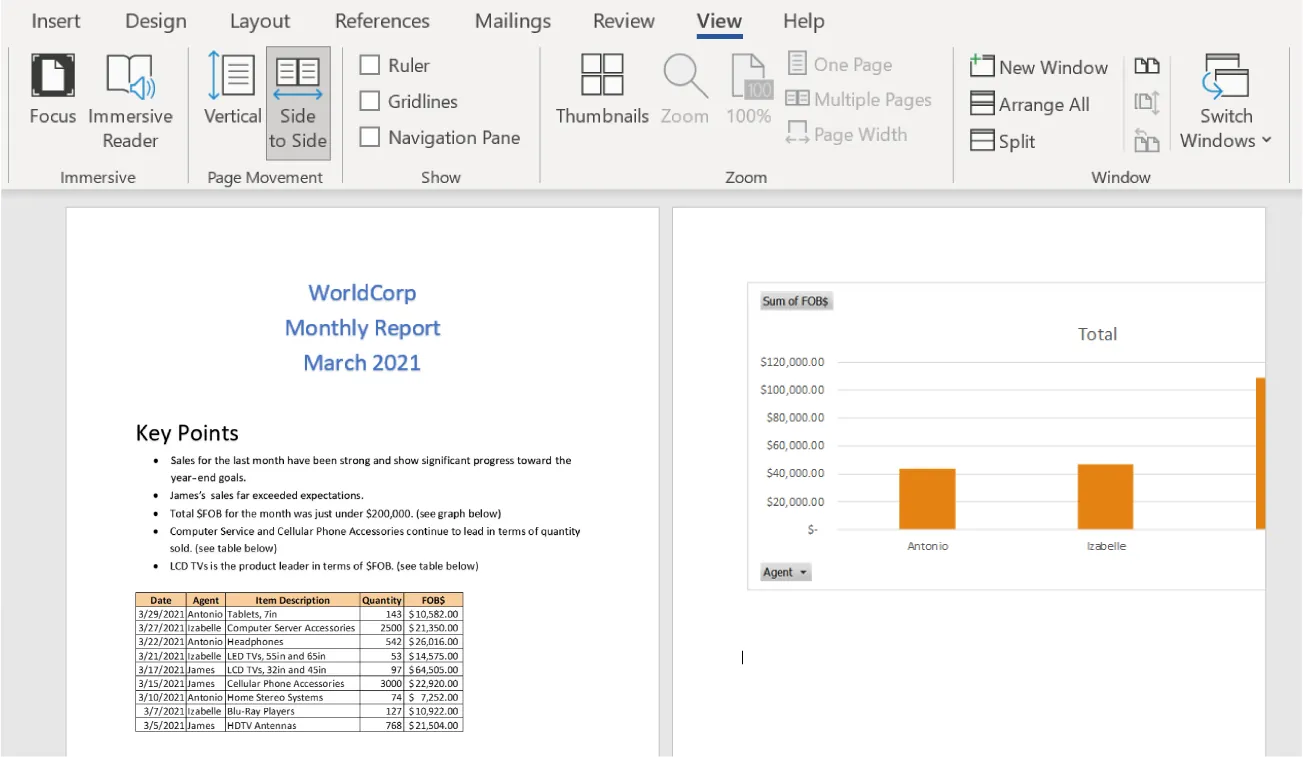The width and height of the screenshot is (1303, 757).
Task: Open the Mailings ribbon tab
Action: click(x=511, y=20)
